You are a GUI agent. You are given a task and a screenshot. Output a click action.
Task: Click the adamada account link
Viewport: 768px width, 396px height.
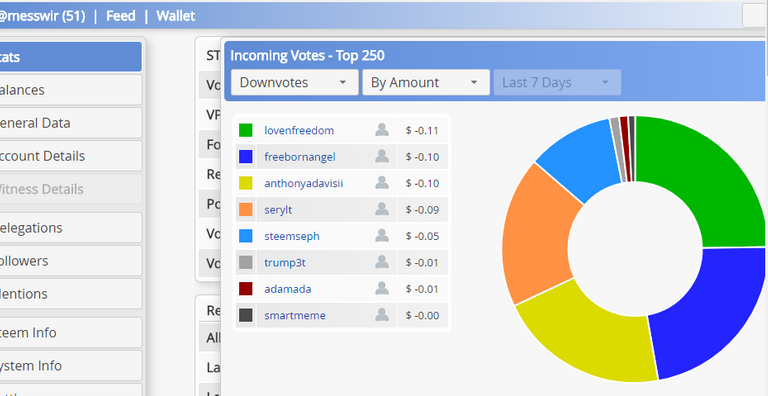pyautogui.click(x=288, y=289)
